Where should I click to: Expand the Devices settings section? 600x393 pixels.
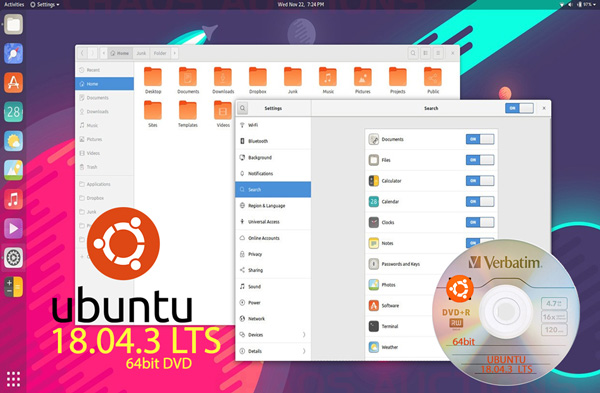click(273, 334)
